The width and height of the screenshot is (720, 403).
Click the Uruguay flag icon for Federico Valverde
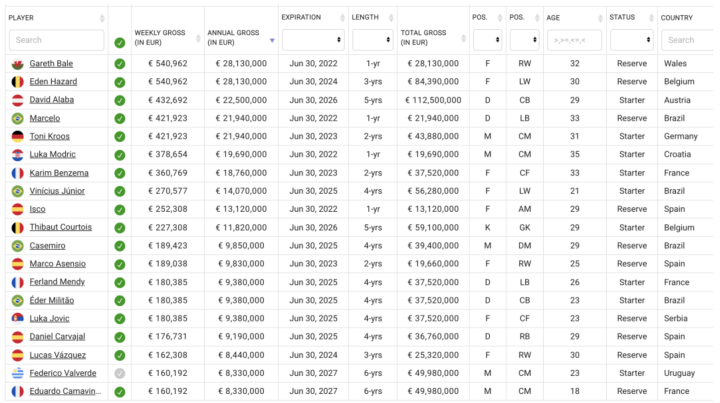coord(17,373)
